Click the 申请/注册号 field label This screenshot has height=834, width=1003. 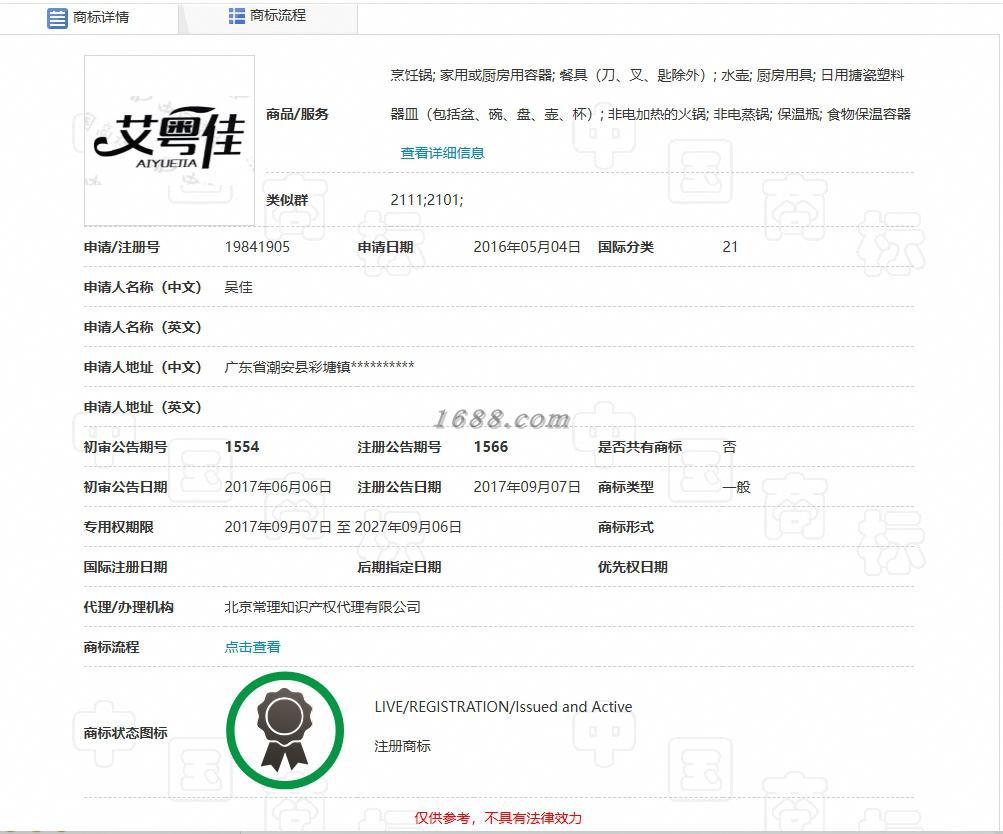point(122,247)
